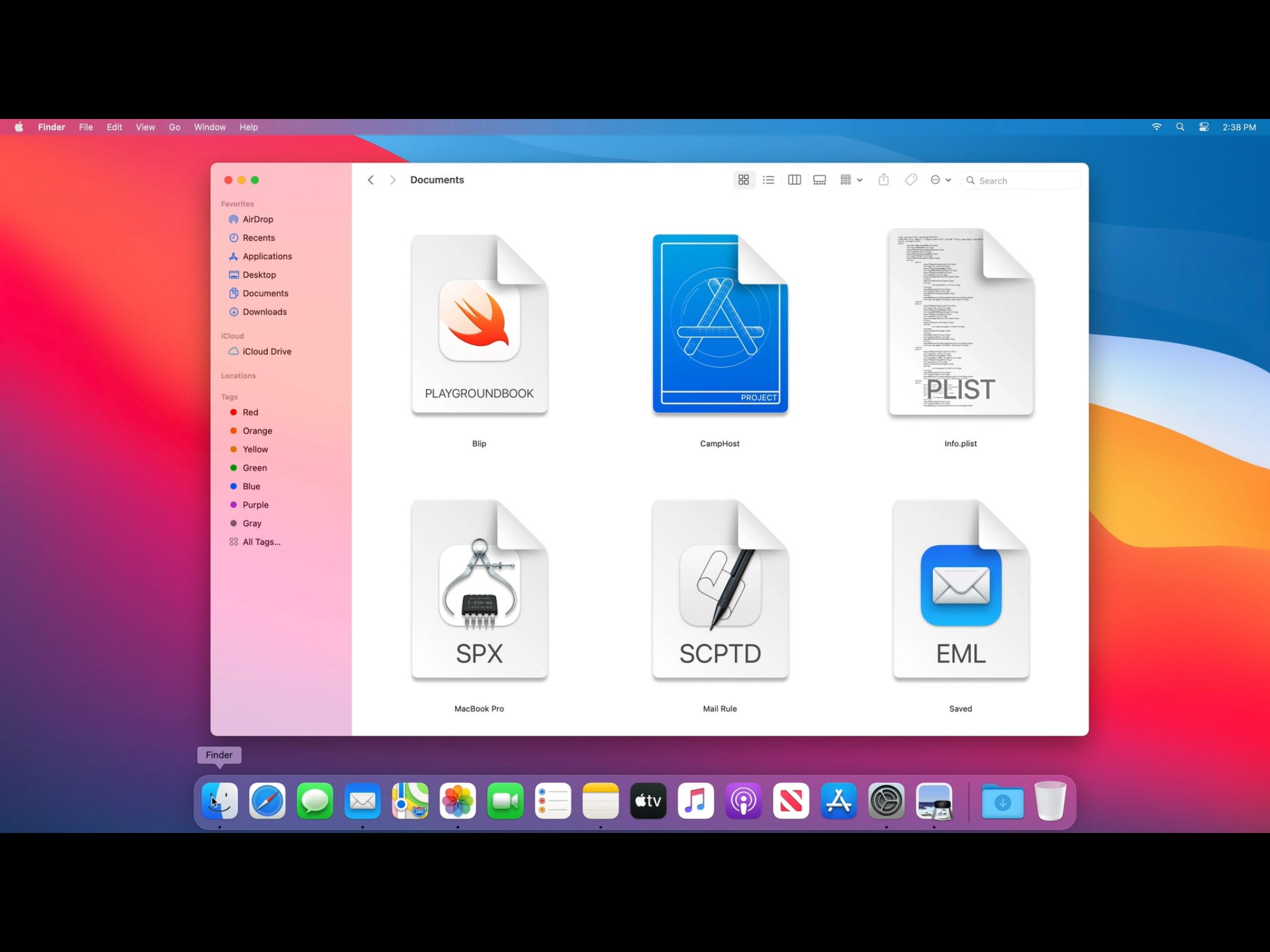Launch Apple TV from the Dock
This screenshot has height=952, width=1270.
click(x=648, y=801)
